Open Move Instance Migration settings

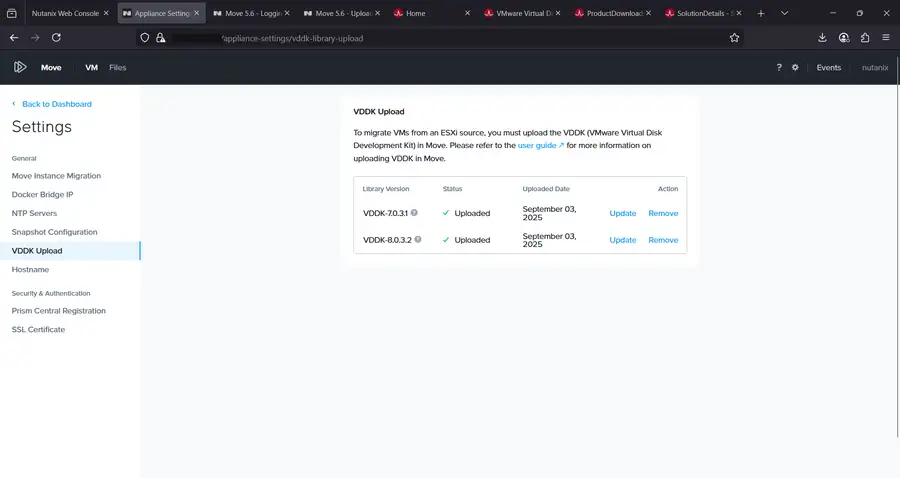click(x=56, y=176)
